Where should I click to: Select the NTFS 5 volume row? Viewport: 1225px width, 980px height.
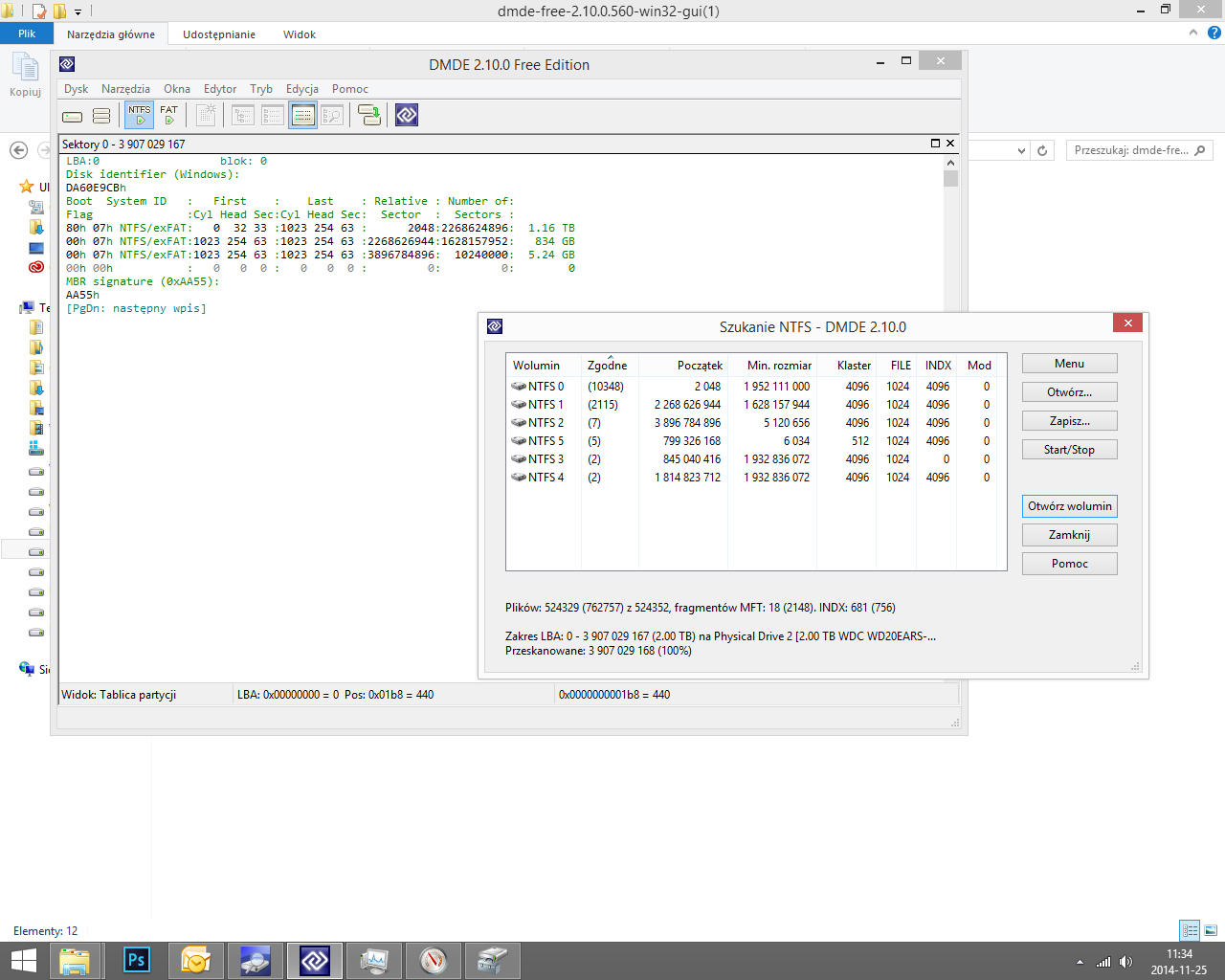(x=756, y=441)
